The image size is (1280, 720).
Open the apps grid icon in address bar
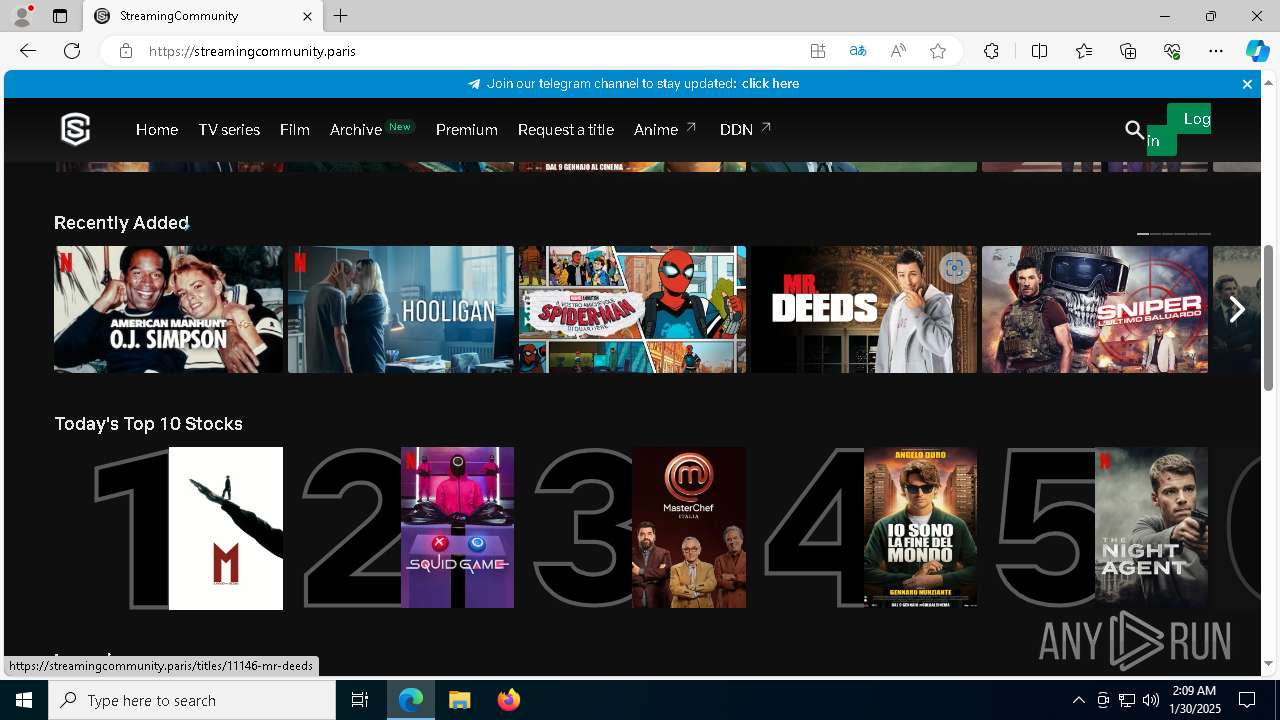coord(818,51)
